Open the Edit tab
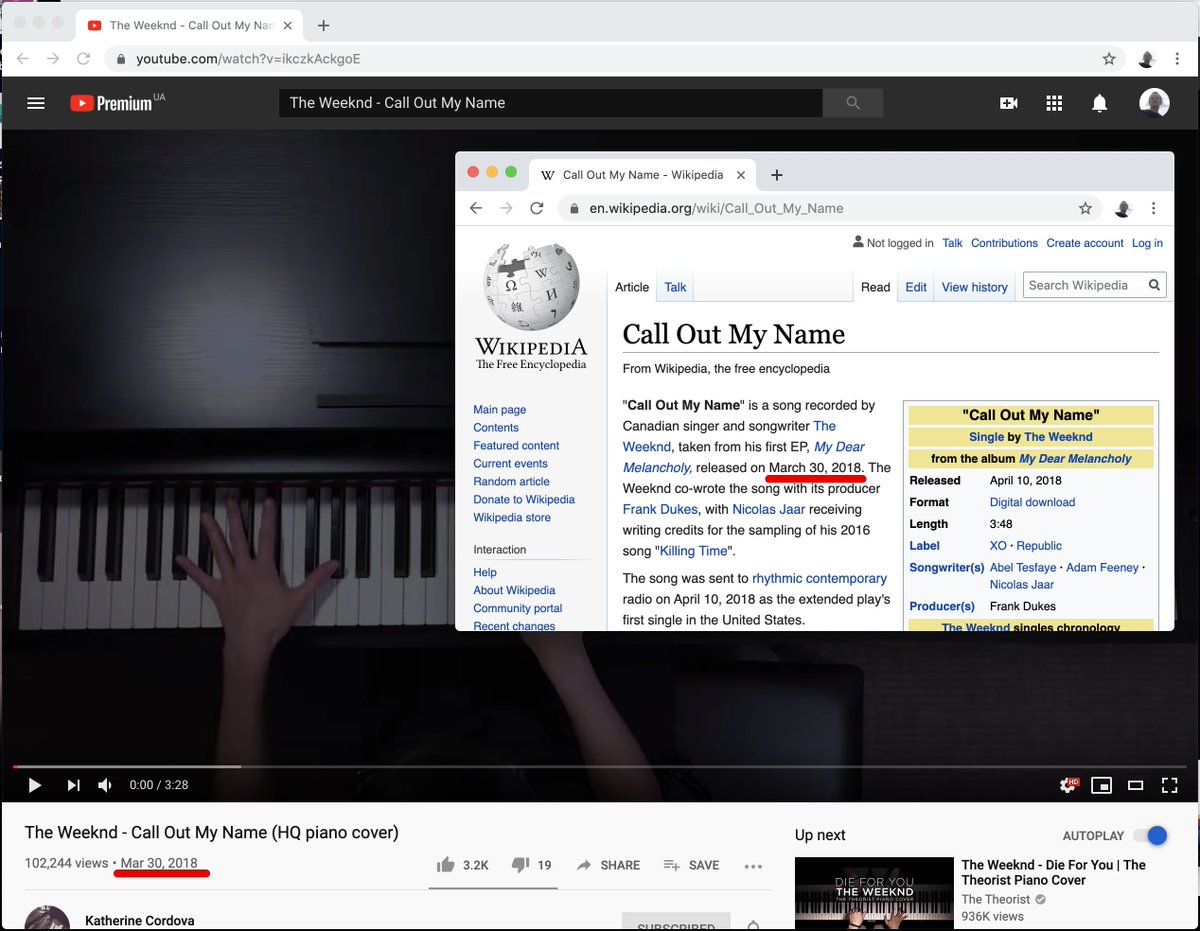The height and width of the screenshot is (931, 1200). pos(916,287)
